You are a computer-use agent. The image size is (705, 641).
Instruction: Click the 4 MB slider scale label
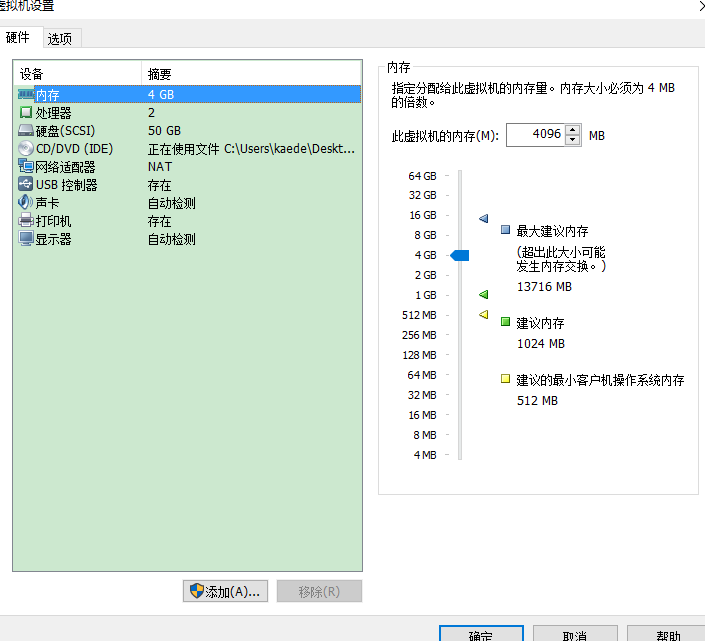tap(425, 455)
